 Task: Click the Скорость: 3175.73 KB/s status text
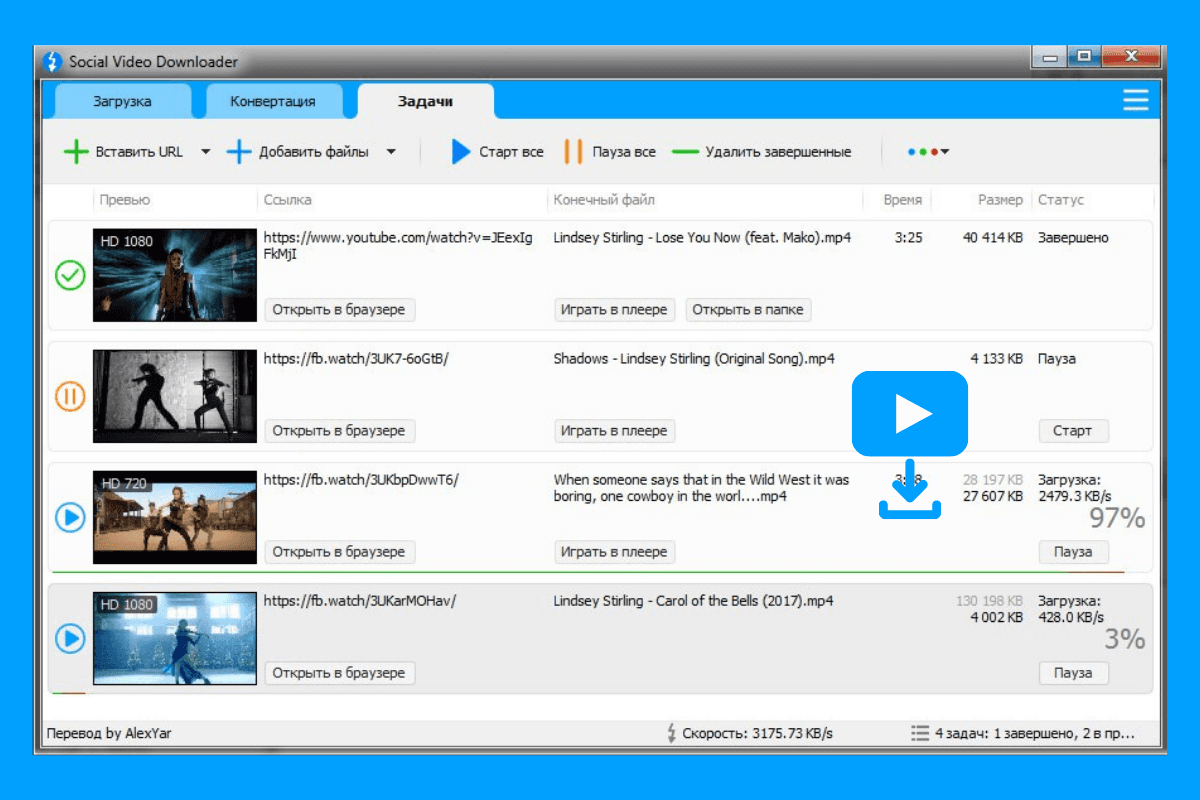757,733
